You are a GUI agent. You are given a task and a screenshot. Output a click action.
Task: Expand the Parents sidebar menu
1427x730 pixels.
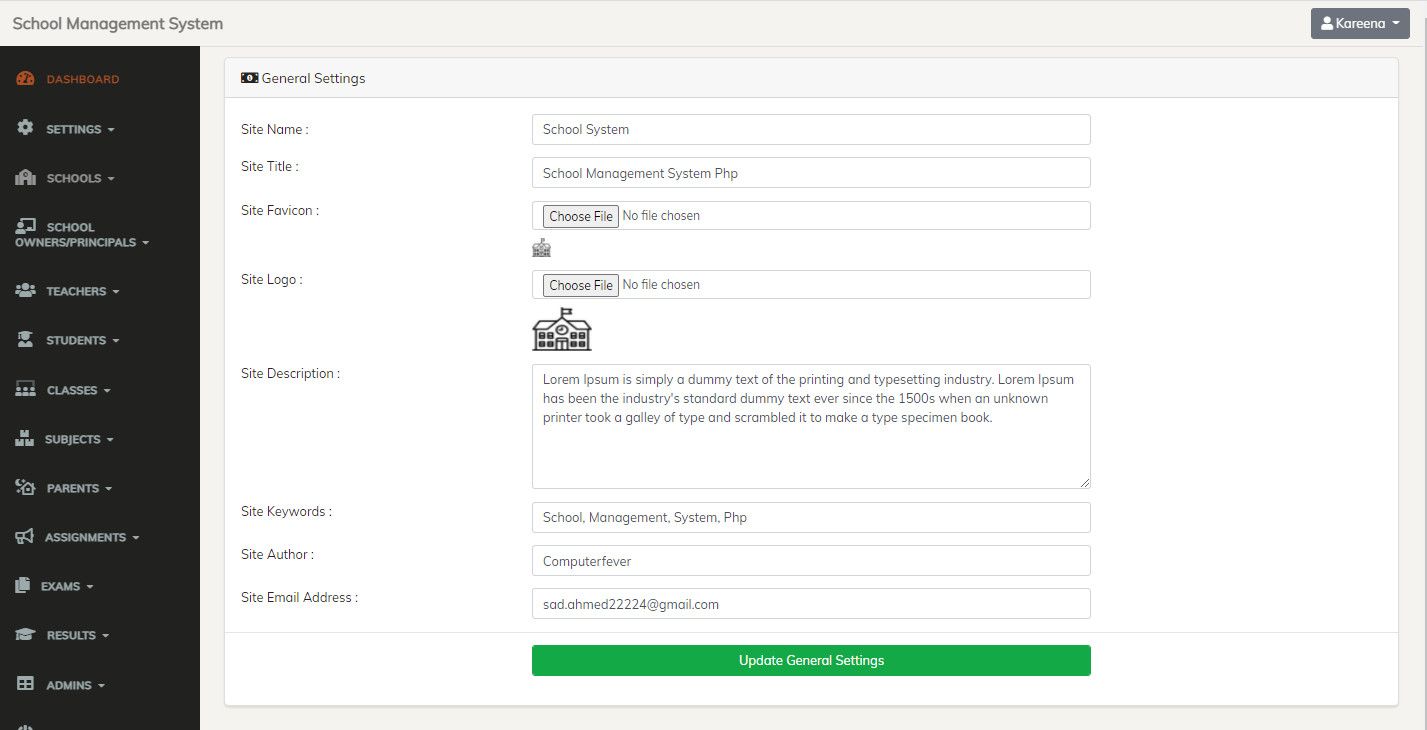[x=79, y=488]
